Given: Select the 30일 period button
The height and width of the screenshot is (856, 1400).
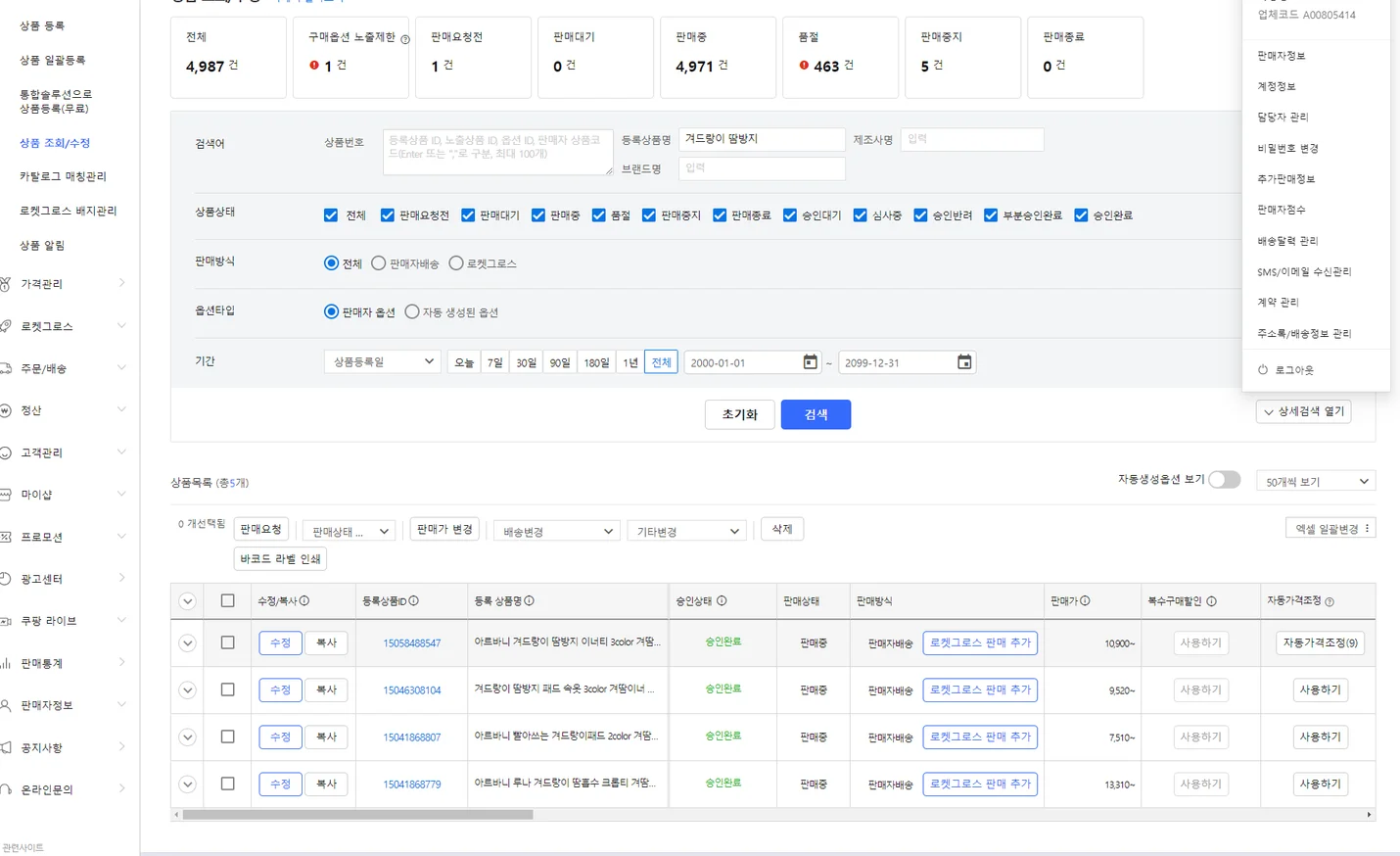Looking at the screenshot, I should 527,362.
